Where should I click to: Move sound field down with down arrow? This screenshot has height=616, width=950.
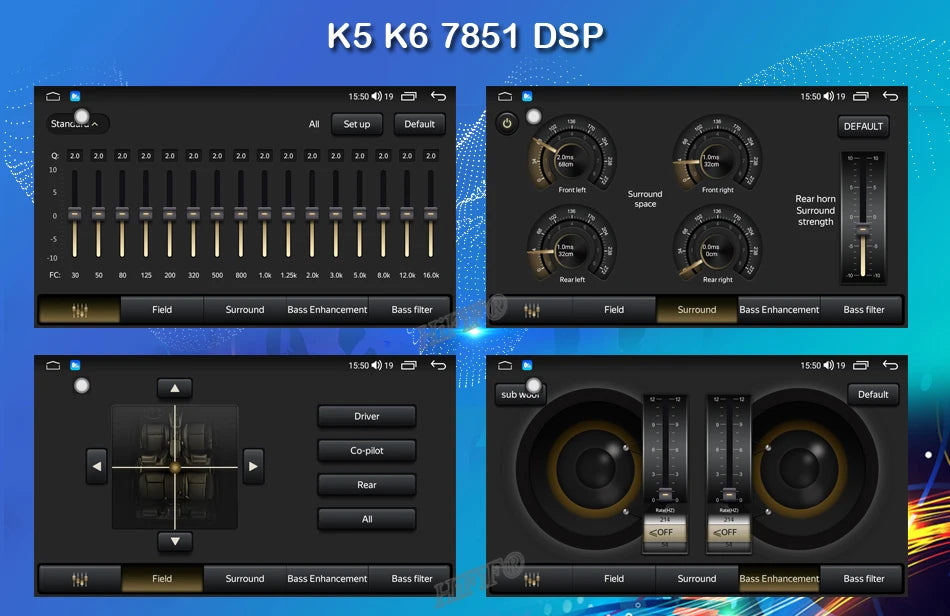[x=174, y=541]
